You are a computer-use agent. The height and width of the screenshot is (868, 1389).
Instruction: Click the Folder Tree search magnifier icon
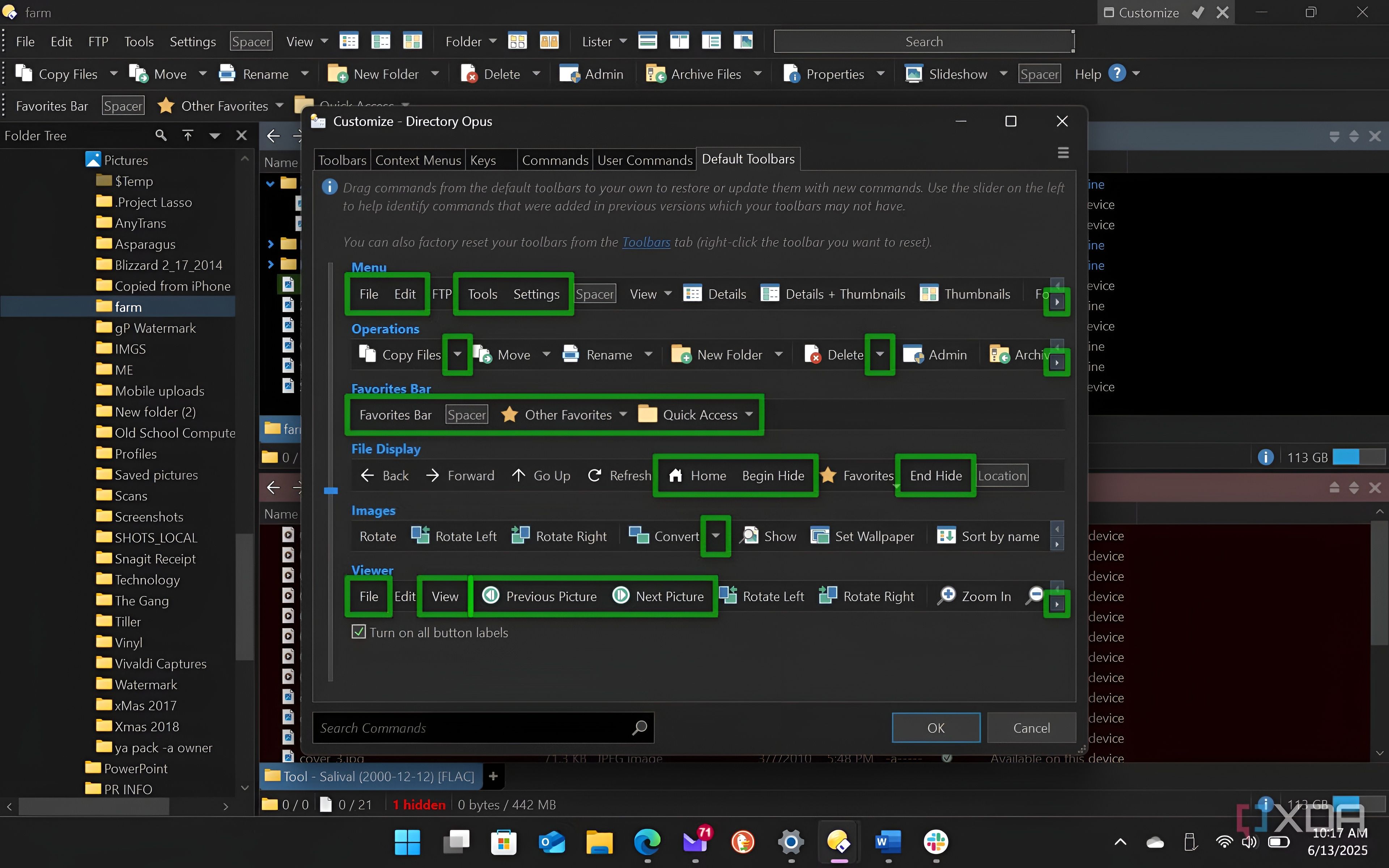point(161,136)
